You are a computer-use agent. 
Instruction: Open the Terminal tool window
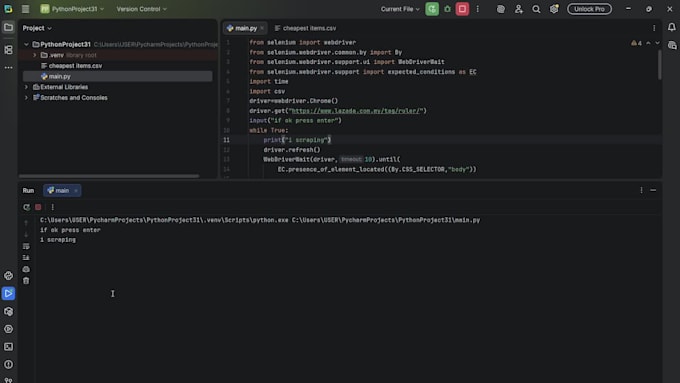coord(8,347)
